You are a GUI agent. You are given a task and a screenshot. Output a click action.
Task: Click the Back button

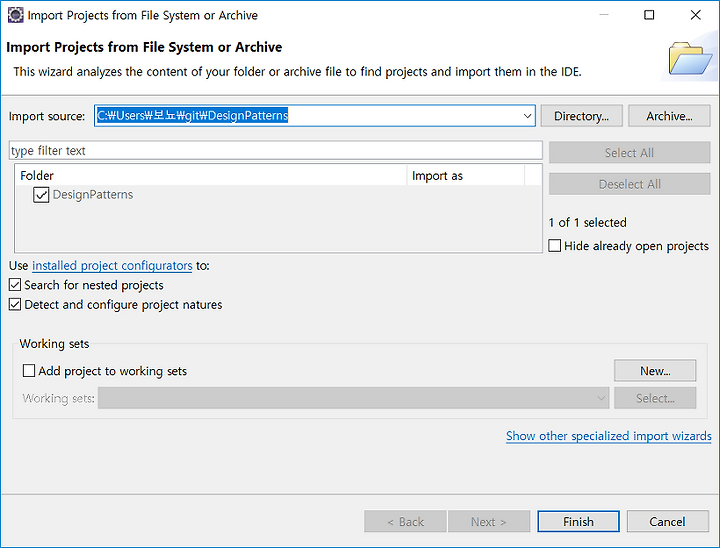point(405,522)
